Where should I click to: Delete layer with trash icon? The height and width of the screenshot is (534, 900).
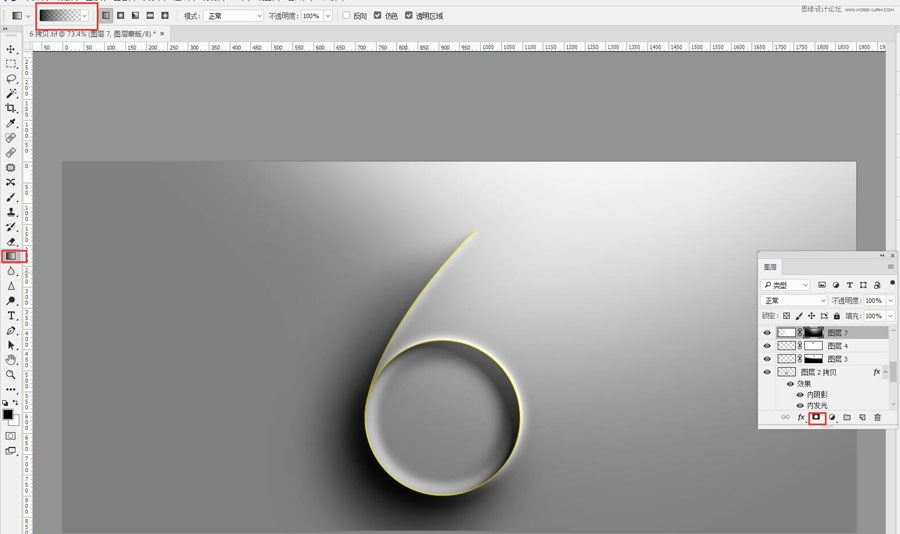[877, 417]
